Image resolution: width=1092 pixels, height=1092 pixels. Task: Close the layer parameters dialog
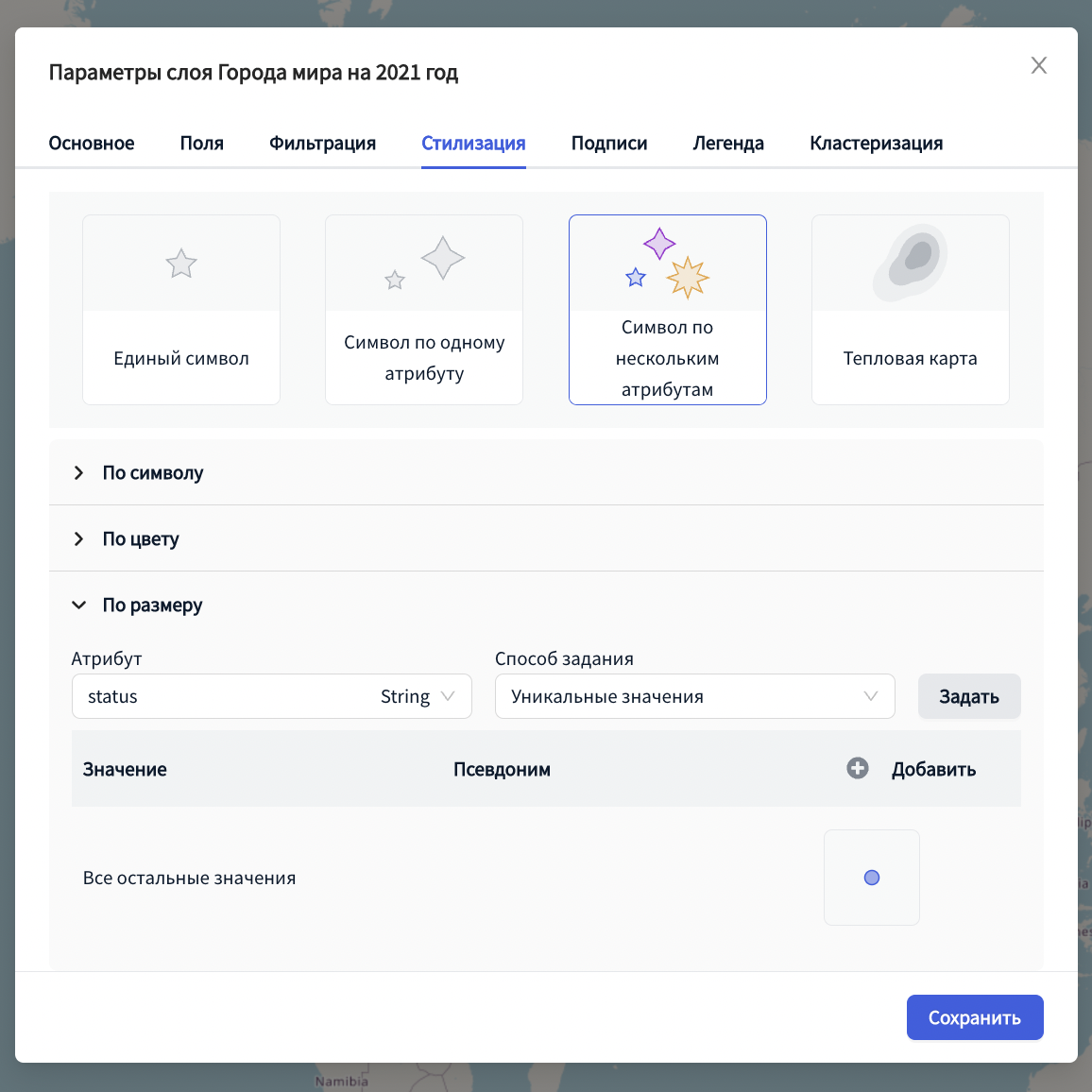tap(1038, 65)
